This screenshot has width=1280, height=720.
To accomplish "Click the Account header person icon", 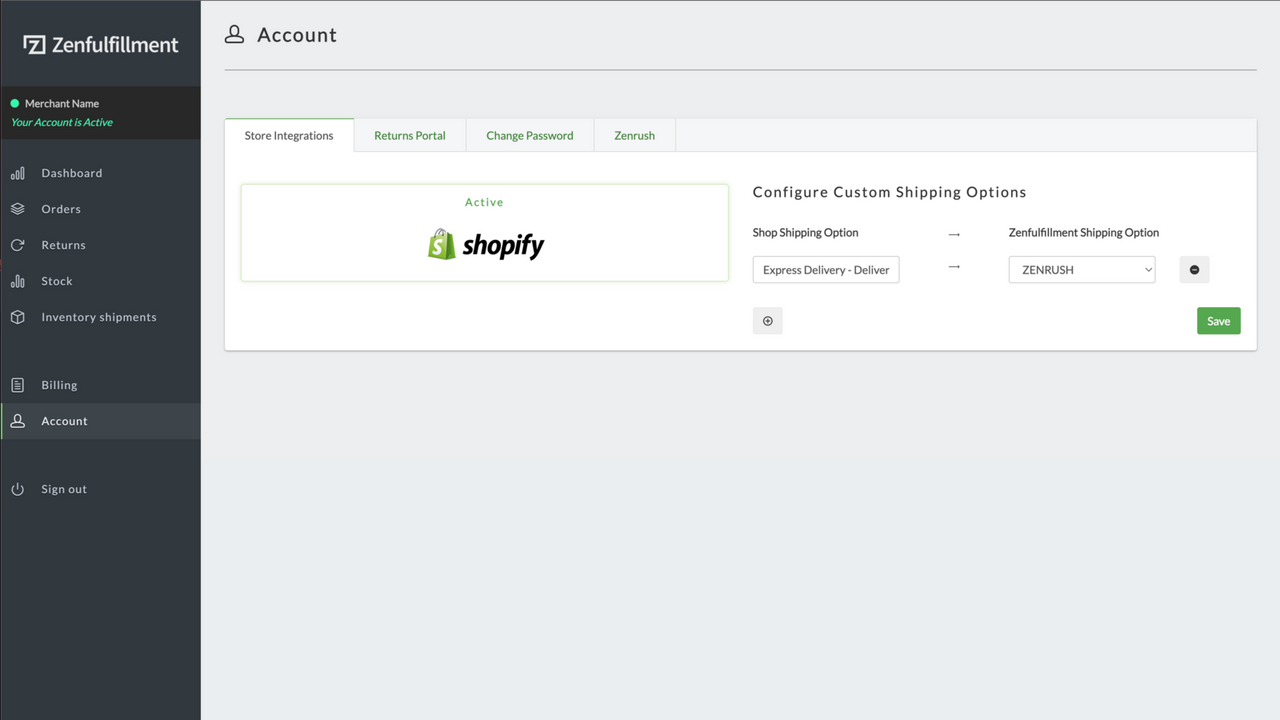I will 234,35.
